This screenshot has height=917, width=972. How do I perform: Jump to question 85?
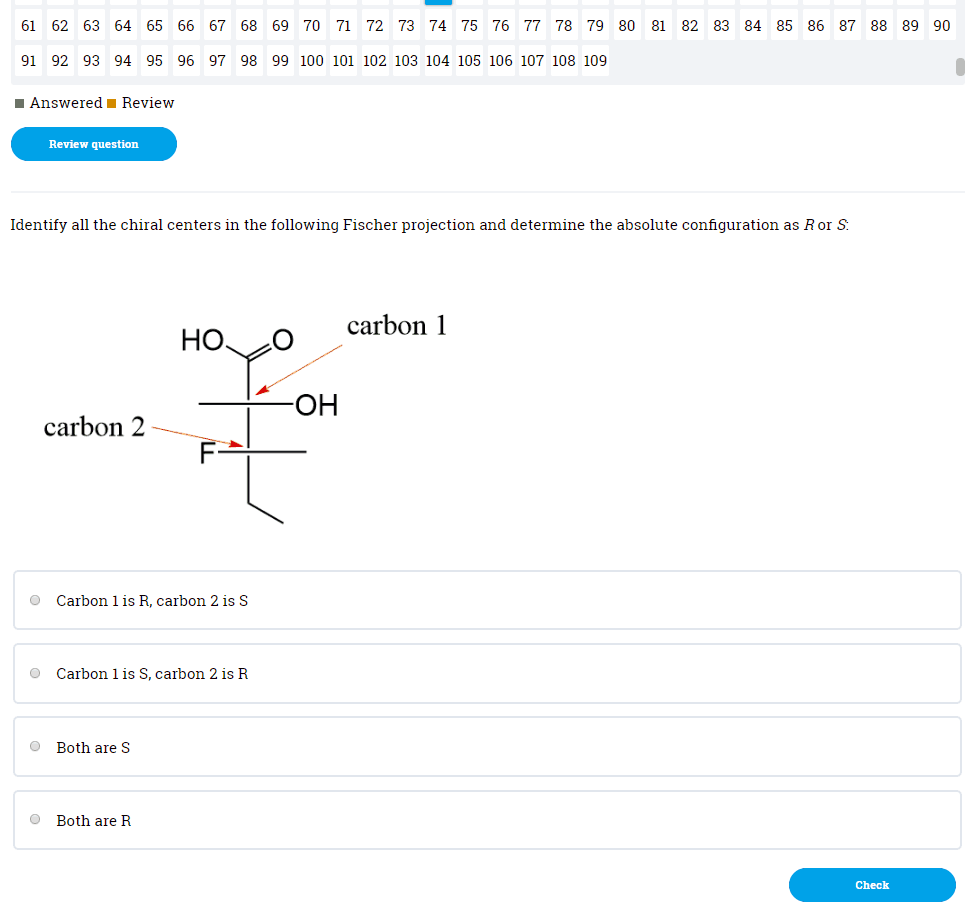click(784, 25)
